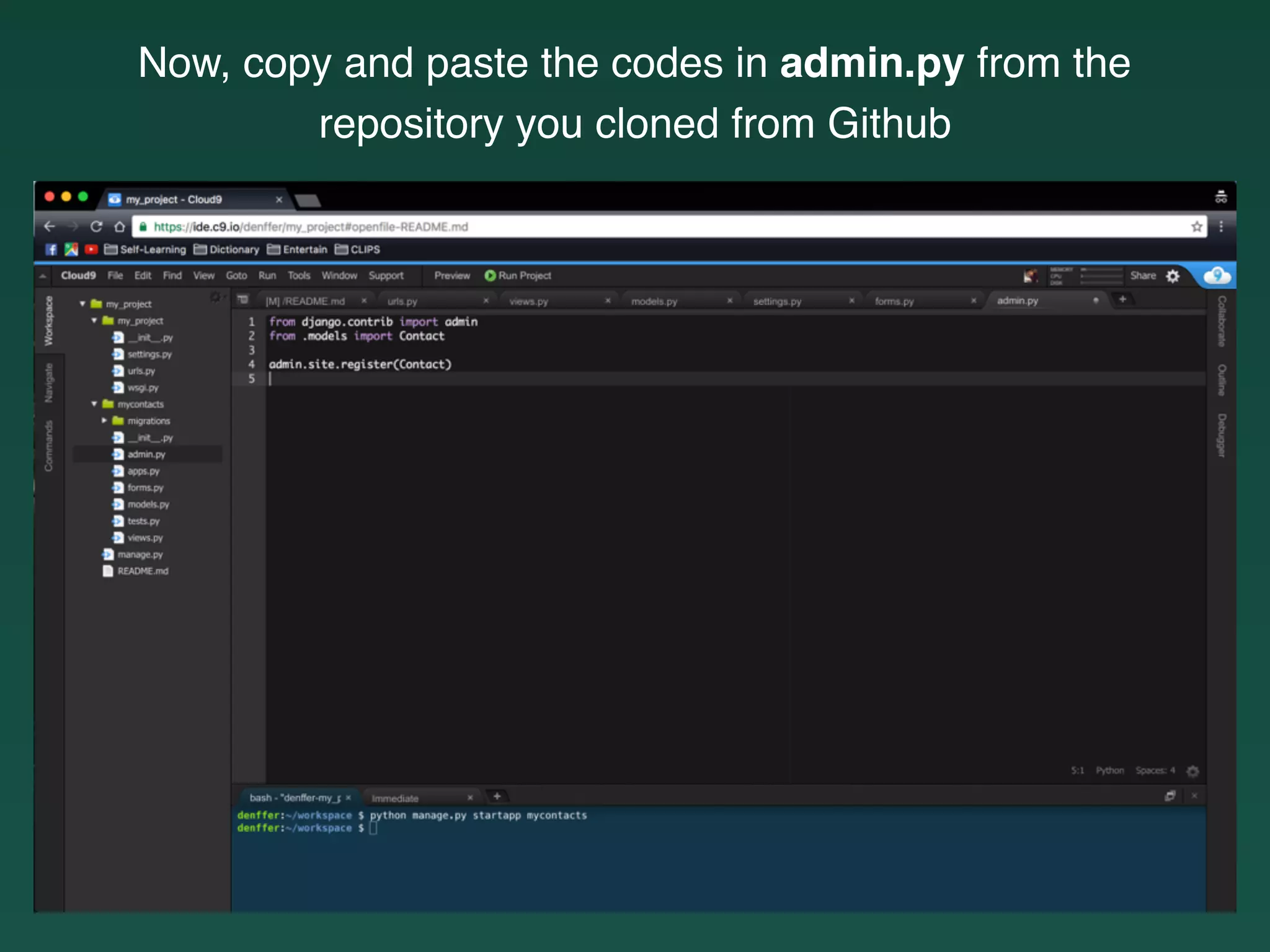Add new editor tab with plus
This screenshot has height=952, width=1270.
pos(1122,299)
